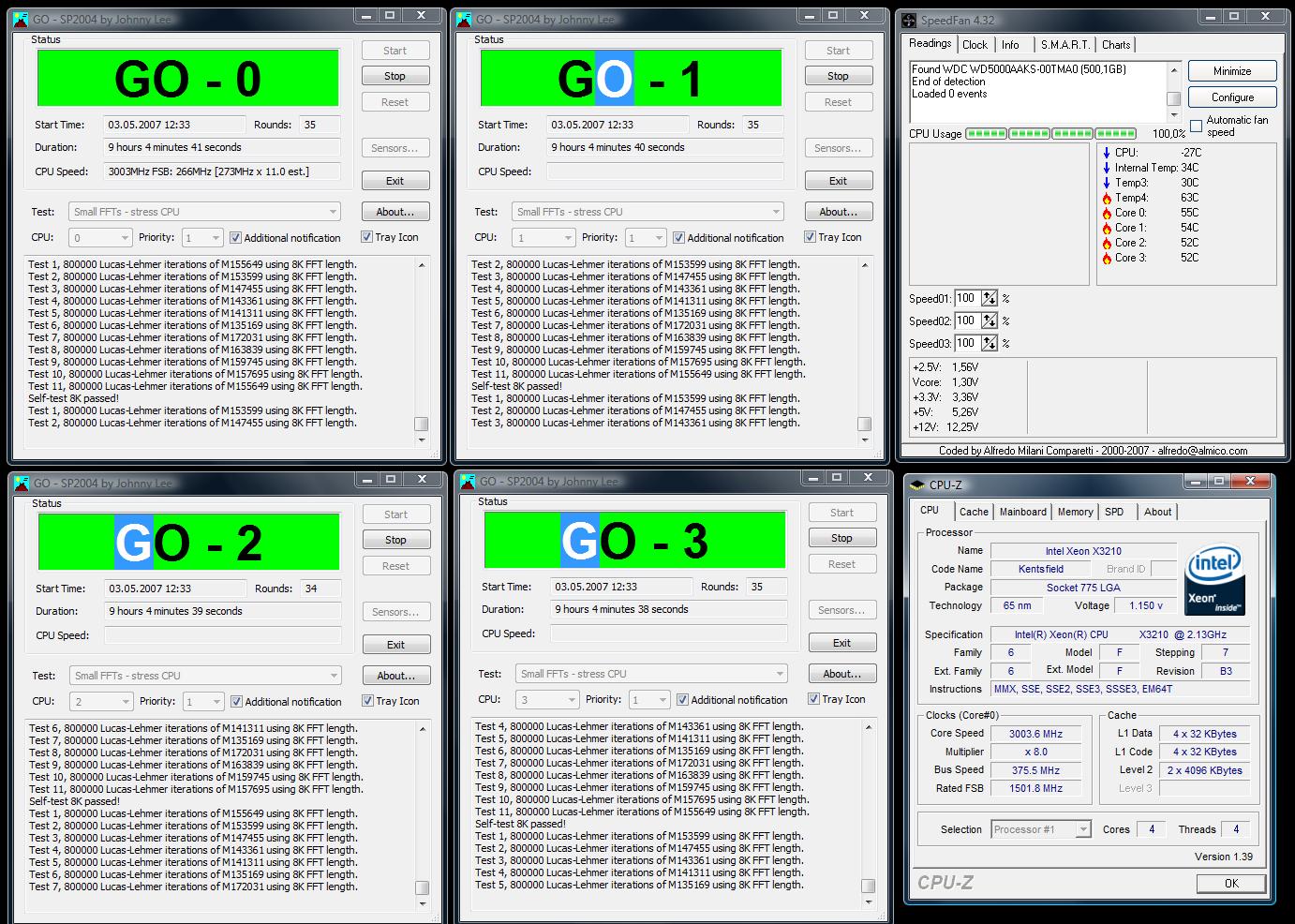Click the blue arrow next to Internal Temp
Viewport: 1295px width, 924px height.
[x=1107, y=168]
